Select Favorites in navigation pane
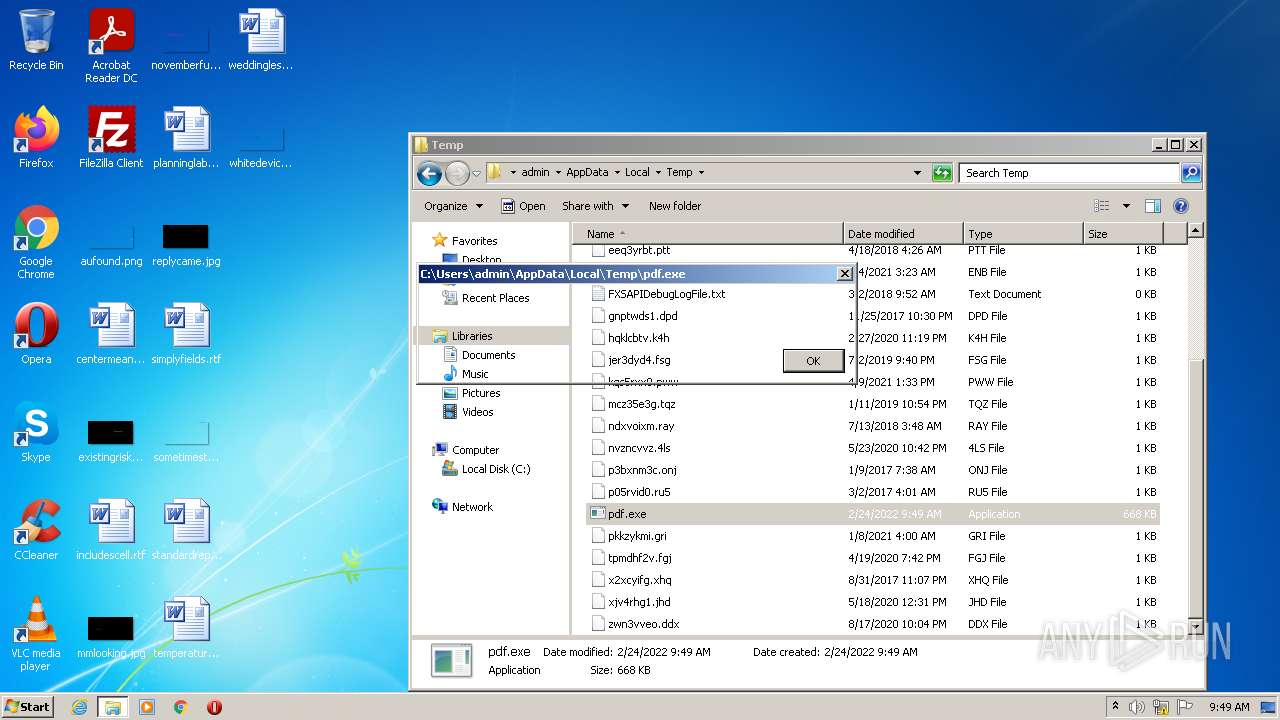Image resolution: width=1280 pixels, height=720 pixels. point(474,241)
